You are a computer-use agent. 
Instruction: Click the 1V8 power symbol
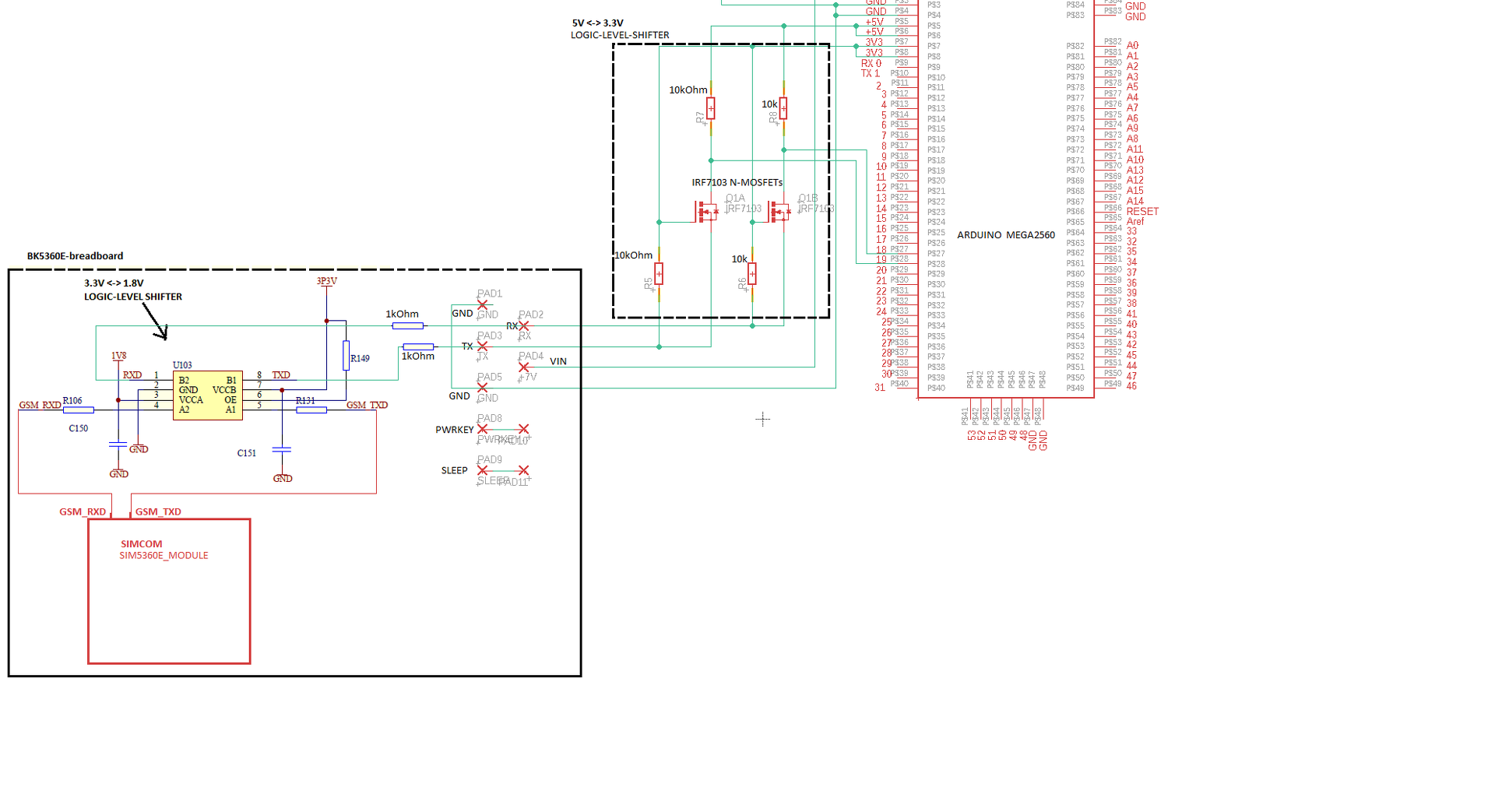tap(118, 356)
